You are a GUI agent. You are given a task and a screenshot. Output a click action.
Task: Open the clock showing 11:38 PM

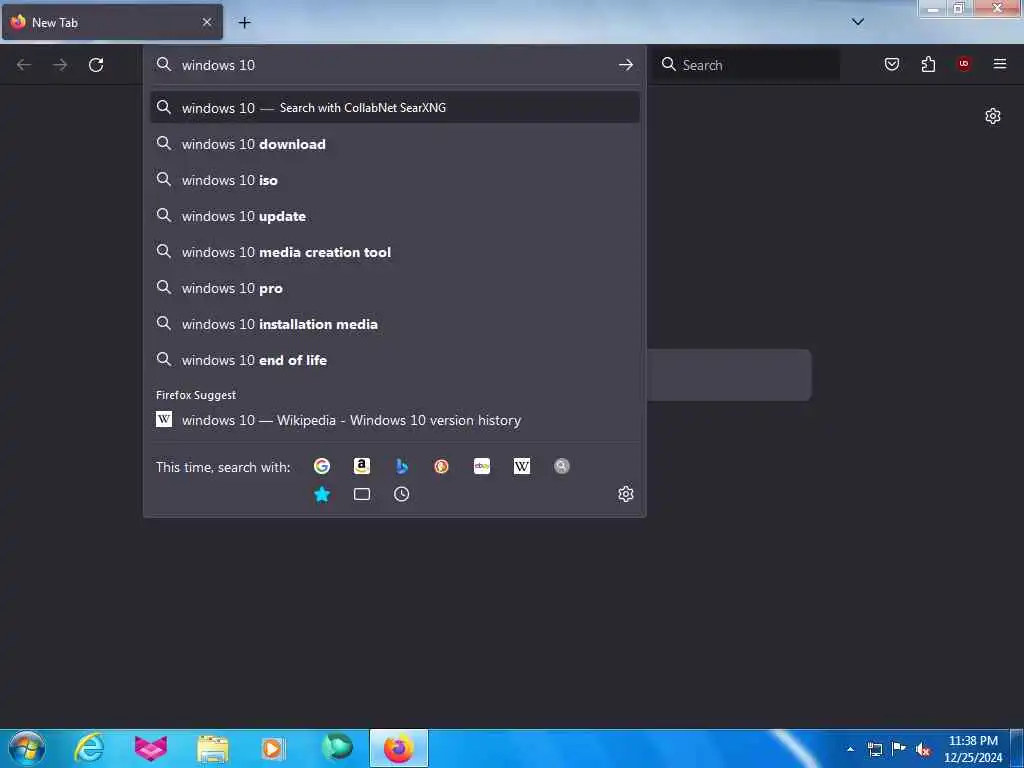coord(973,749)
